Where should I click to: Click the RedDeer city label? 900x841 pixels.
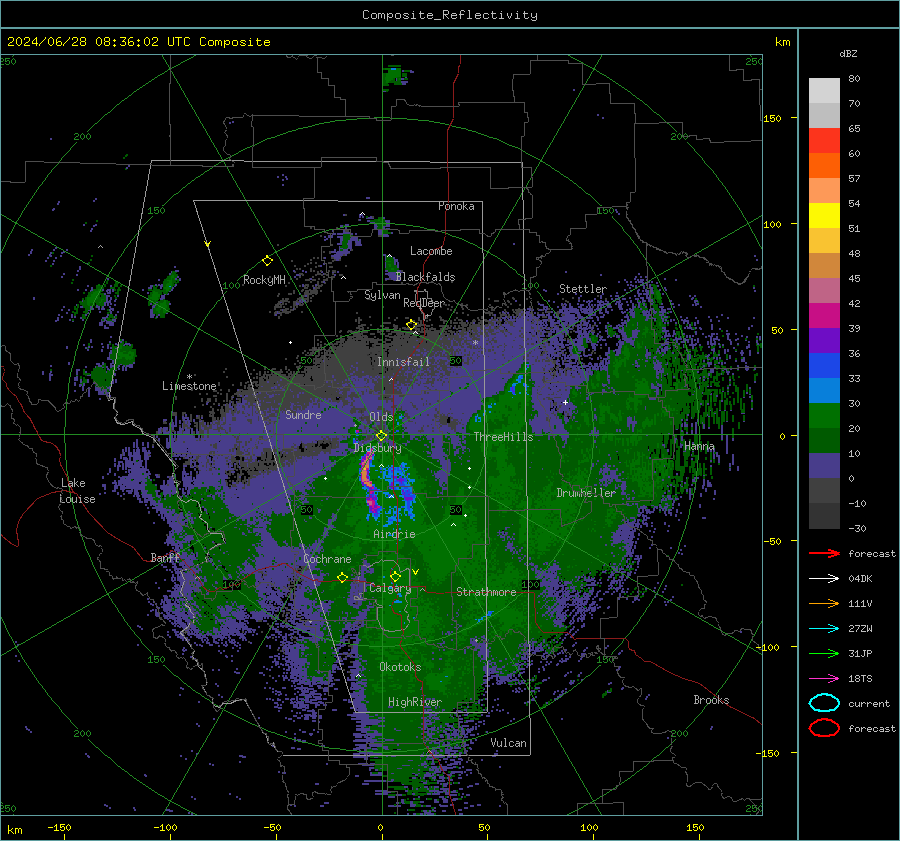pyautogui.click(x=424, y=303)
